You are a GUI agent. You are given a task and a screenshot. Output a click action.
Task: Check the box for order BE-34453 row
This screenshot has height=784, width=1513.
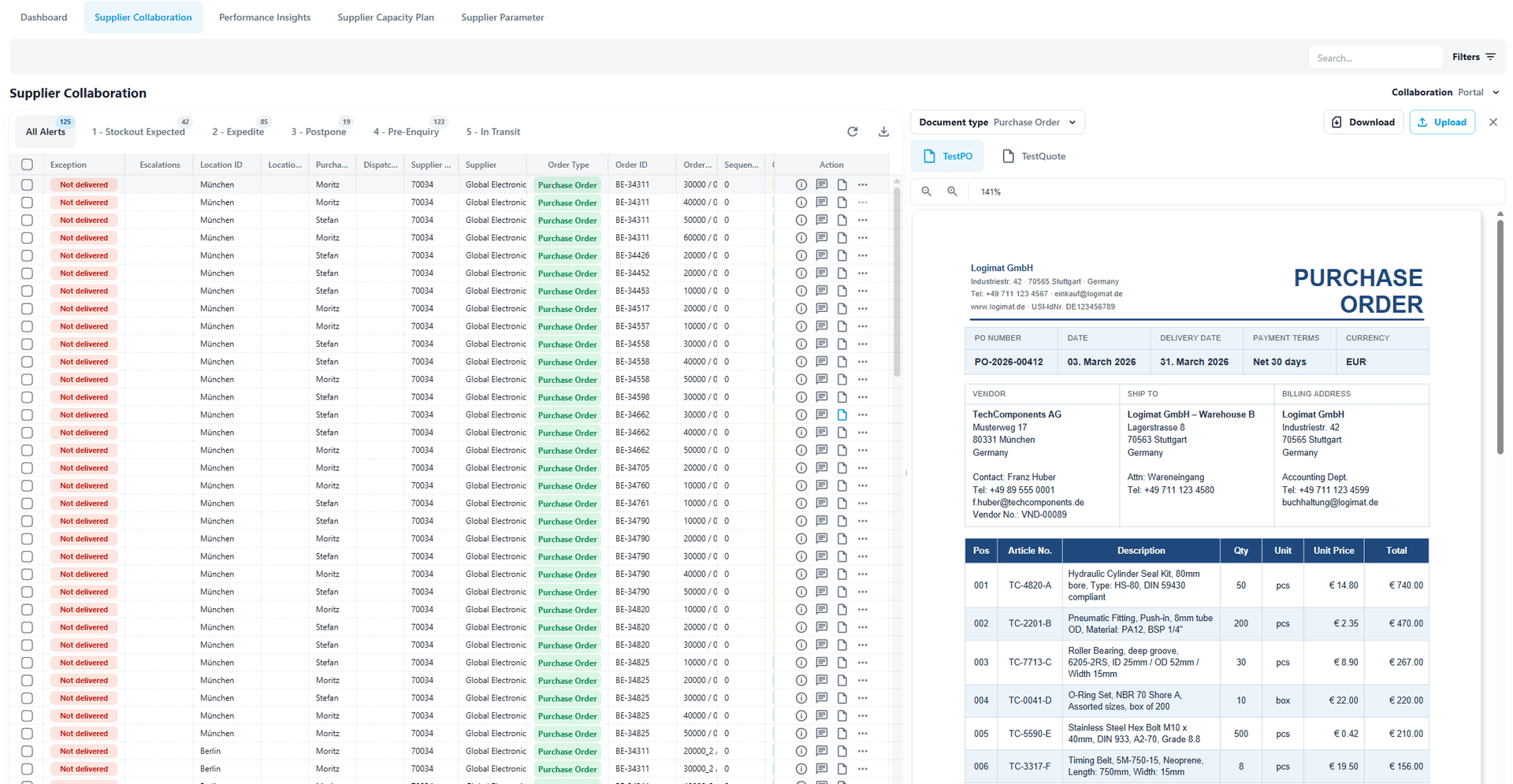coord(28,291)
